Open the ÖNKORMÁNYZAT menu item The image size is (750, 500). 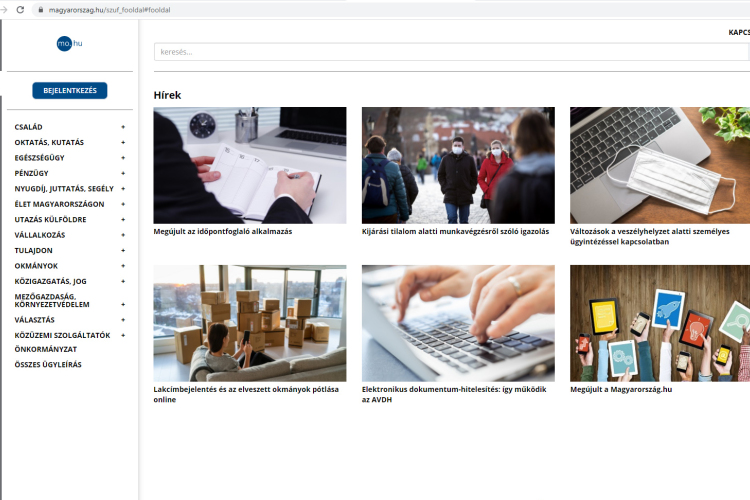point(45,349)
